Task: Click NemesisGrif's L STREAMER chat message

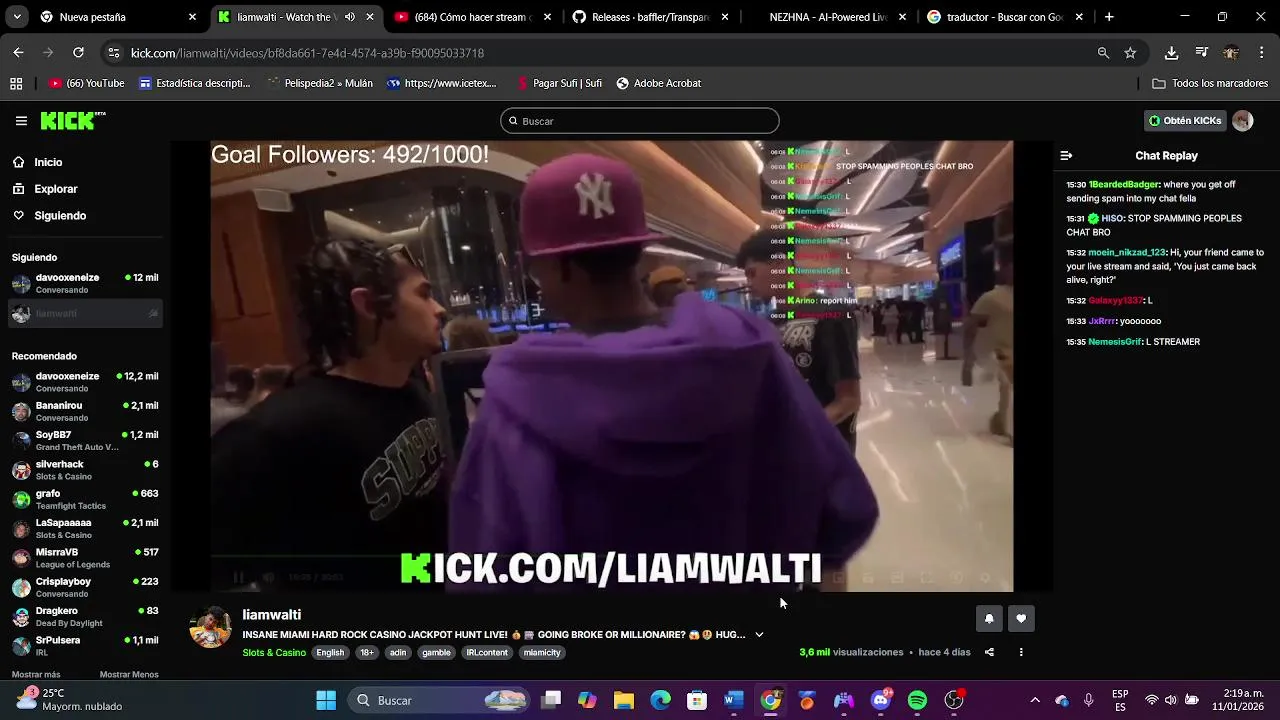Action: pyautogui.click(x=1144, y=342)
